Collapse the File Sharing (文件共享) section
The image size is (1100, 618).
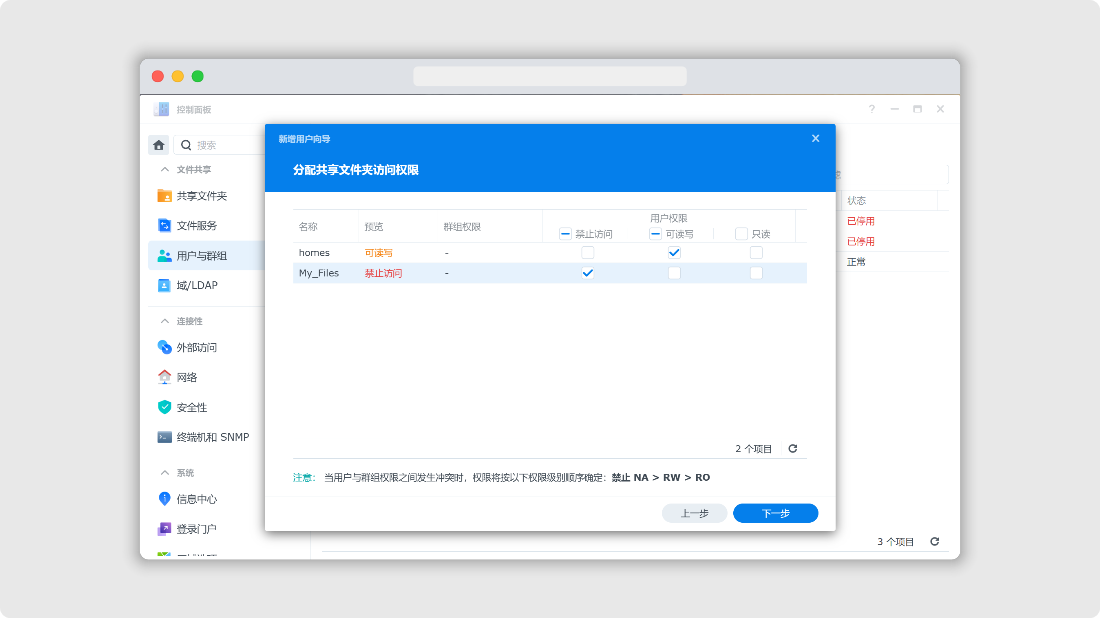(x=165, y=170)
